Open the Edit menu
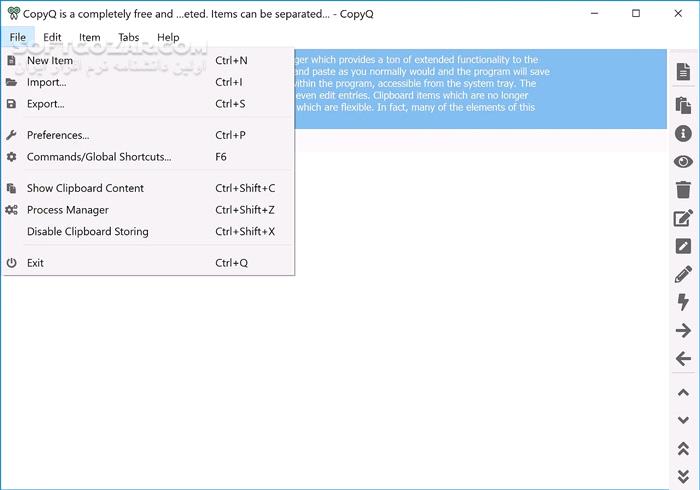 tap(52, 37)
